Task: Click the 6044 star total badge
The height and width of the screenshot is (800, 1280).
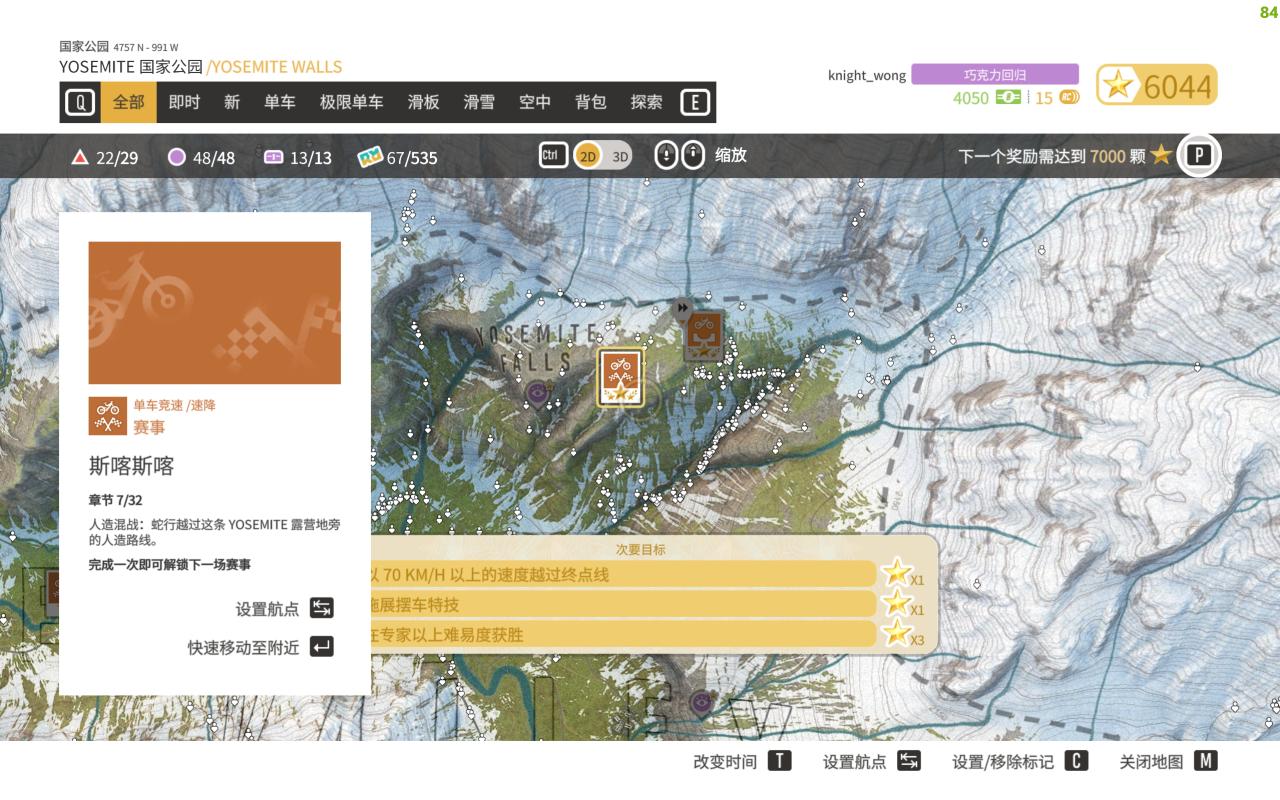Action: click(1157, 86)
